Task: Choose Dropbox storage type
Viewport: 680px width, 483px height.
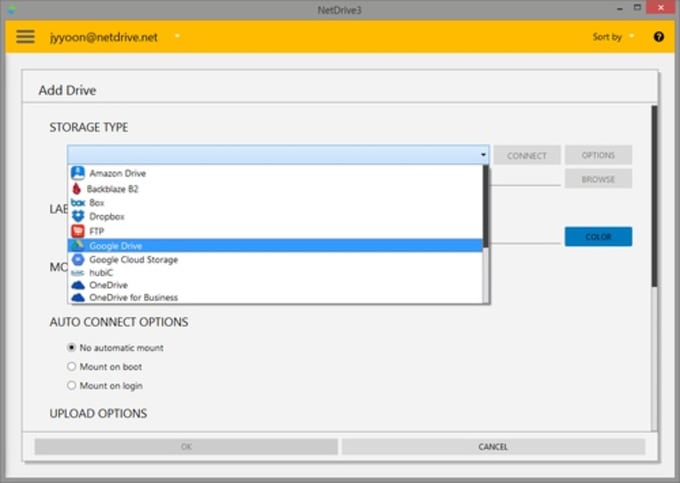Action: [x=275, y=216]
